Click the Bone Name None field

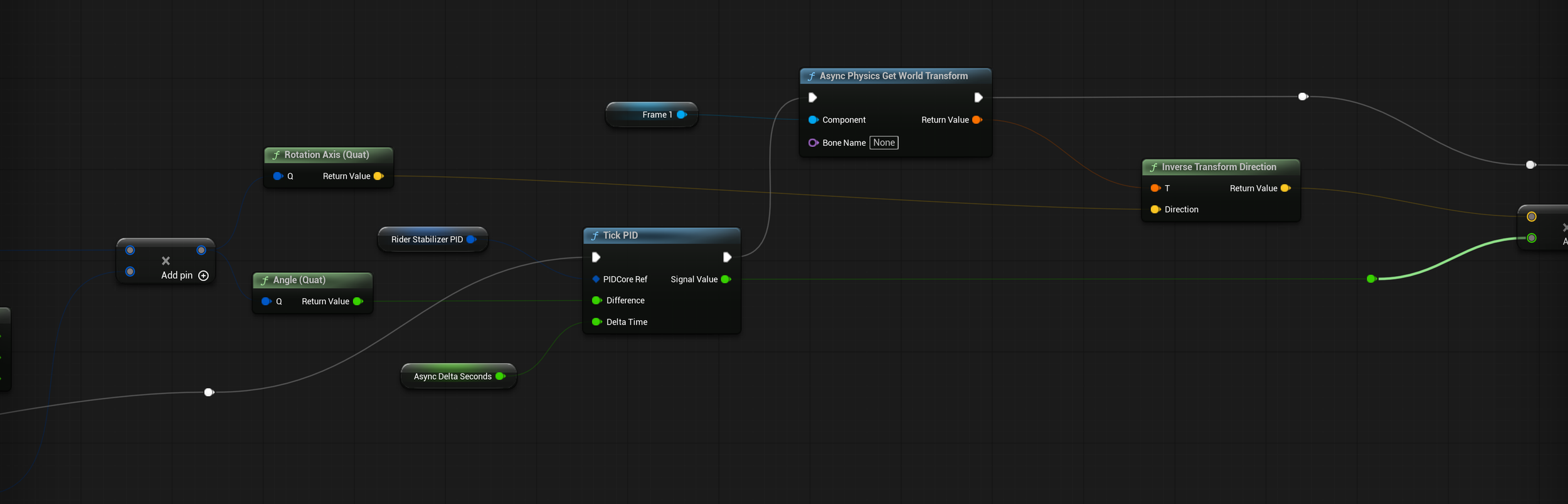[884, 143]
